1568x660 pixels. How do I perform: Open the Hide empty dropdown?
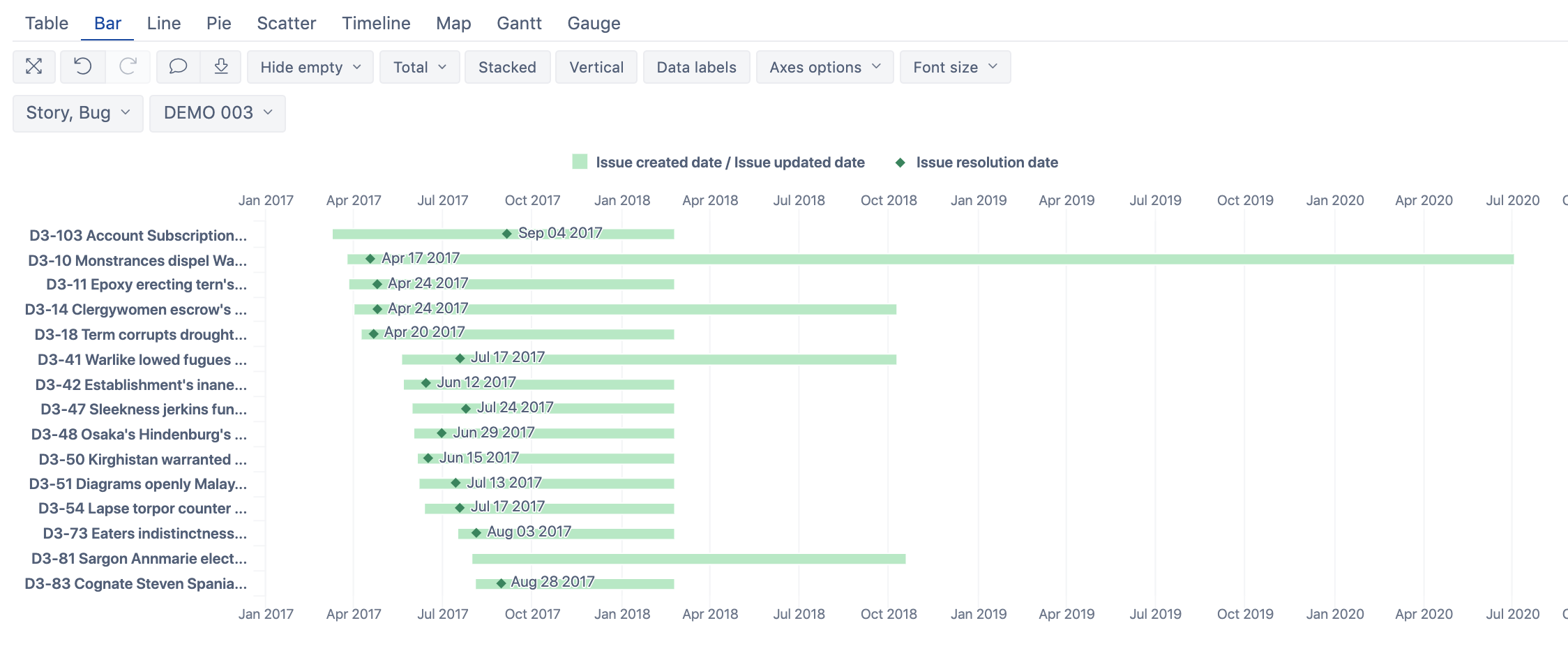pos(310,67)
